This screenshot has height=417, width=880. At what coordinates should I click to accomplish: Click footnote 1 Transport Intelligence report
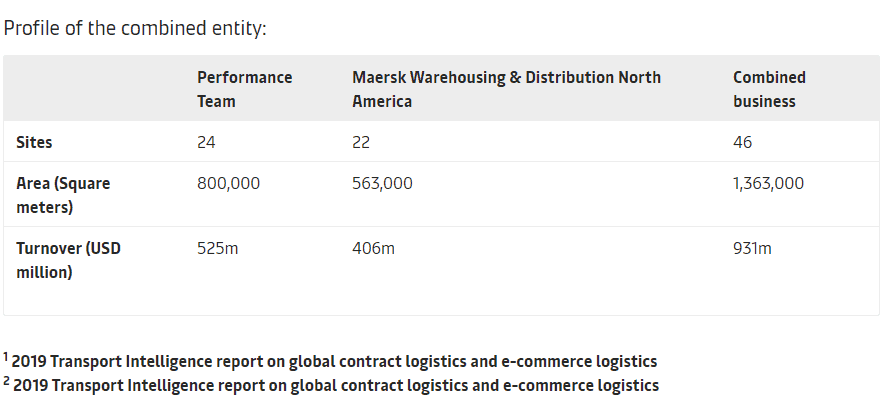click(x=334, y=361)
